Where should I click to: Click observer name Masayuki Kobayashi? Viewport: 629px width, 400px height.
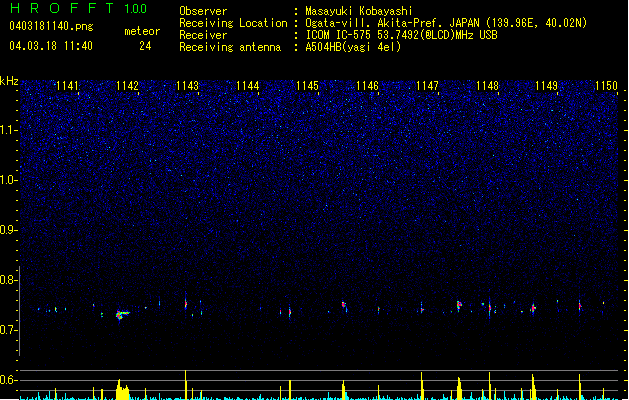tap(359, 11)
